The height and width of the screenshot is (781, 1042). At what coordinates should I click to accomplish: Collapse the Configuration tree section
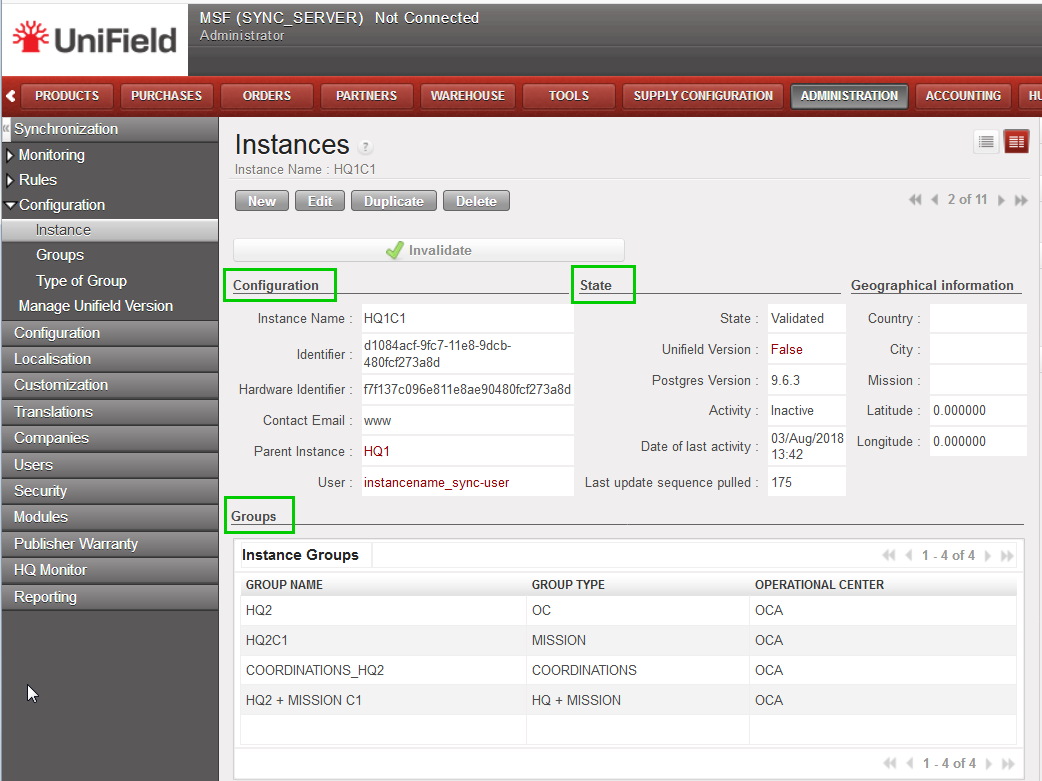10,205
